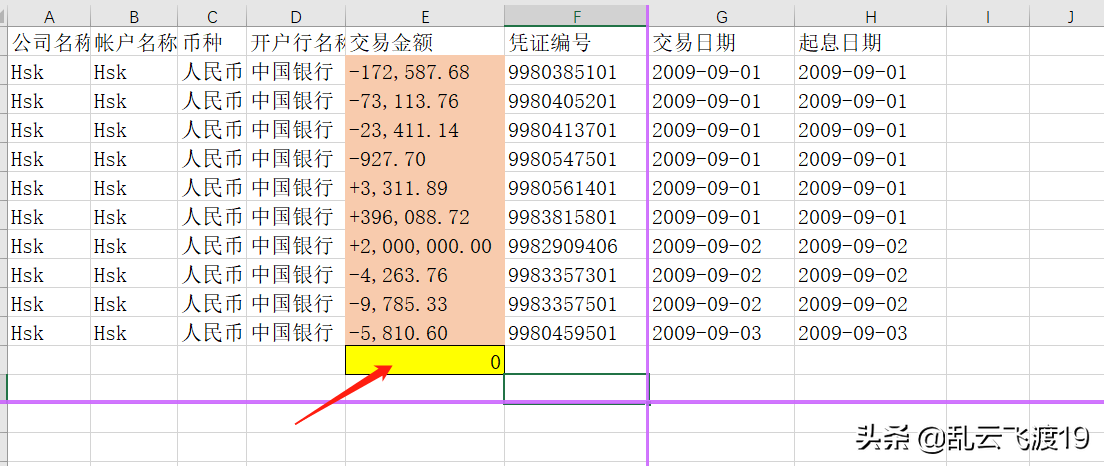Select voucher number 9983357301
Image resolution: width=1104 pixels, height=466 pixels.
coord(577,275)
